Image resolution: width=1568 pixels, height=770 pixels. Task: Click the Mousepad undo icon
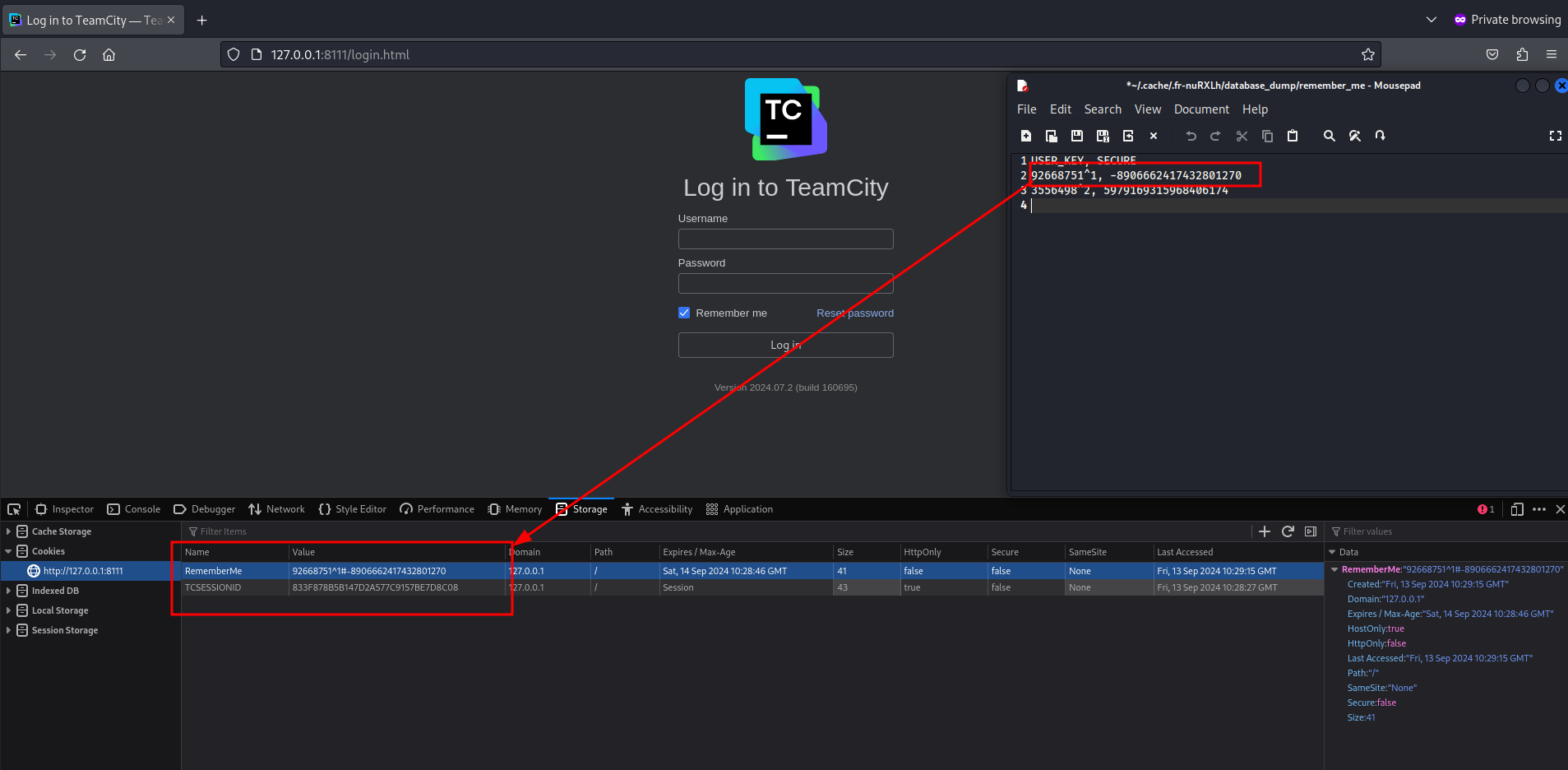(x=1191, y=136)
